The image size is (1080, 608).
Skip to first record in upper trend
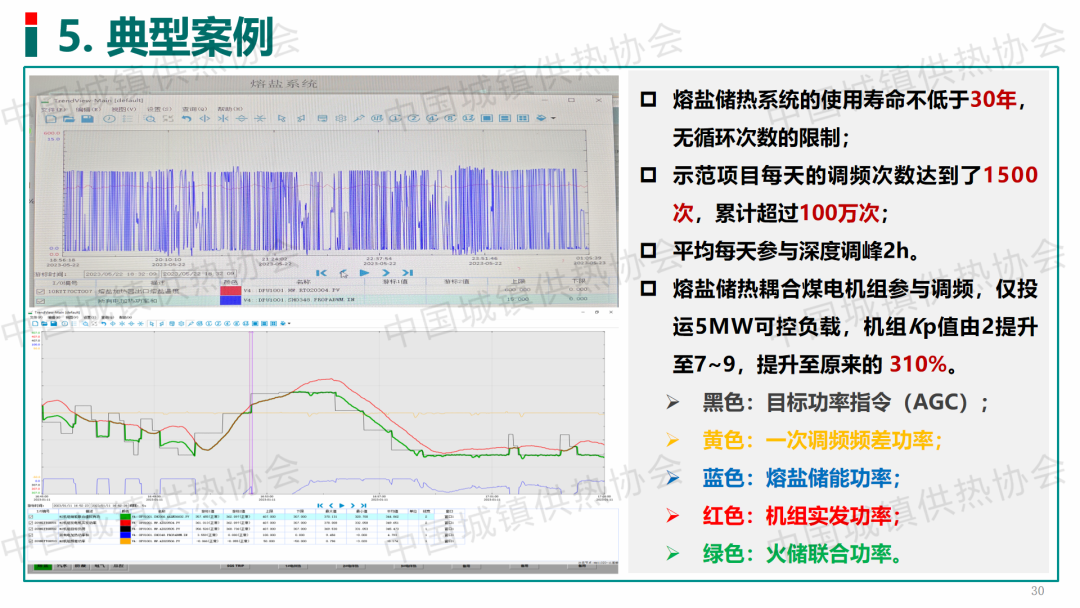[x=321, y=272]
